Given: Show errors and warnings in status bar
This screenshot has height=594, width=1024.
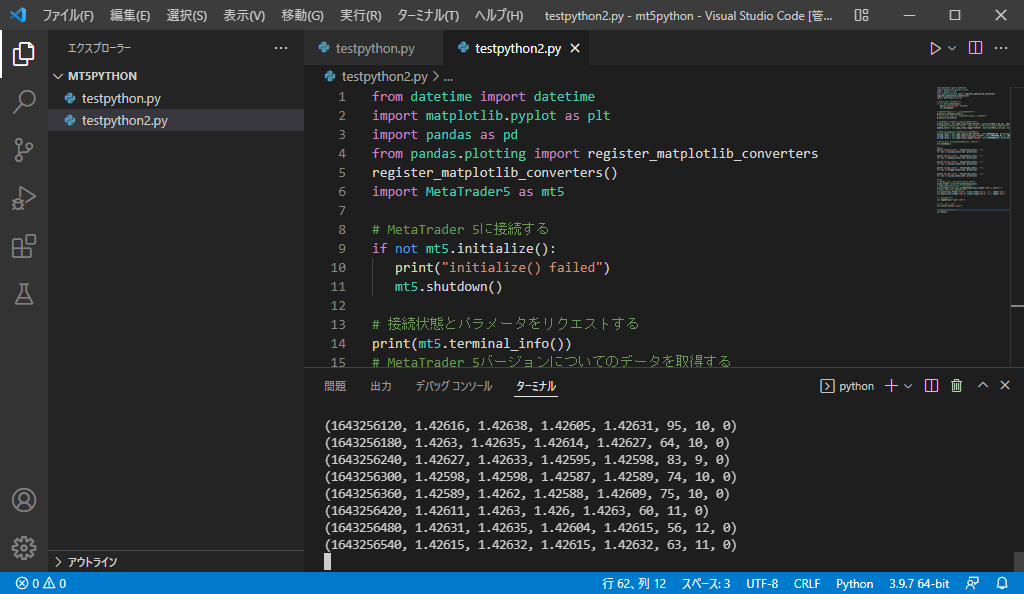Looking at the screenshot, I should [x=40, y=584].
